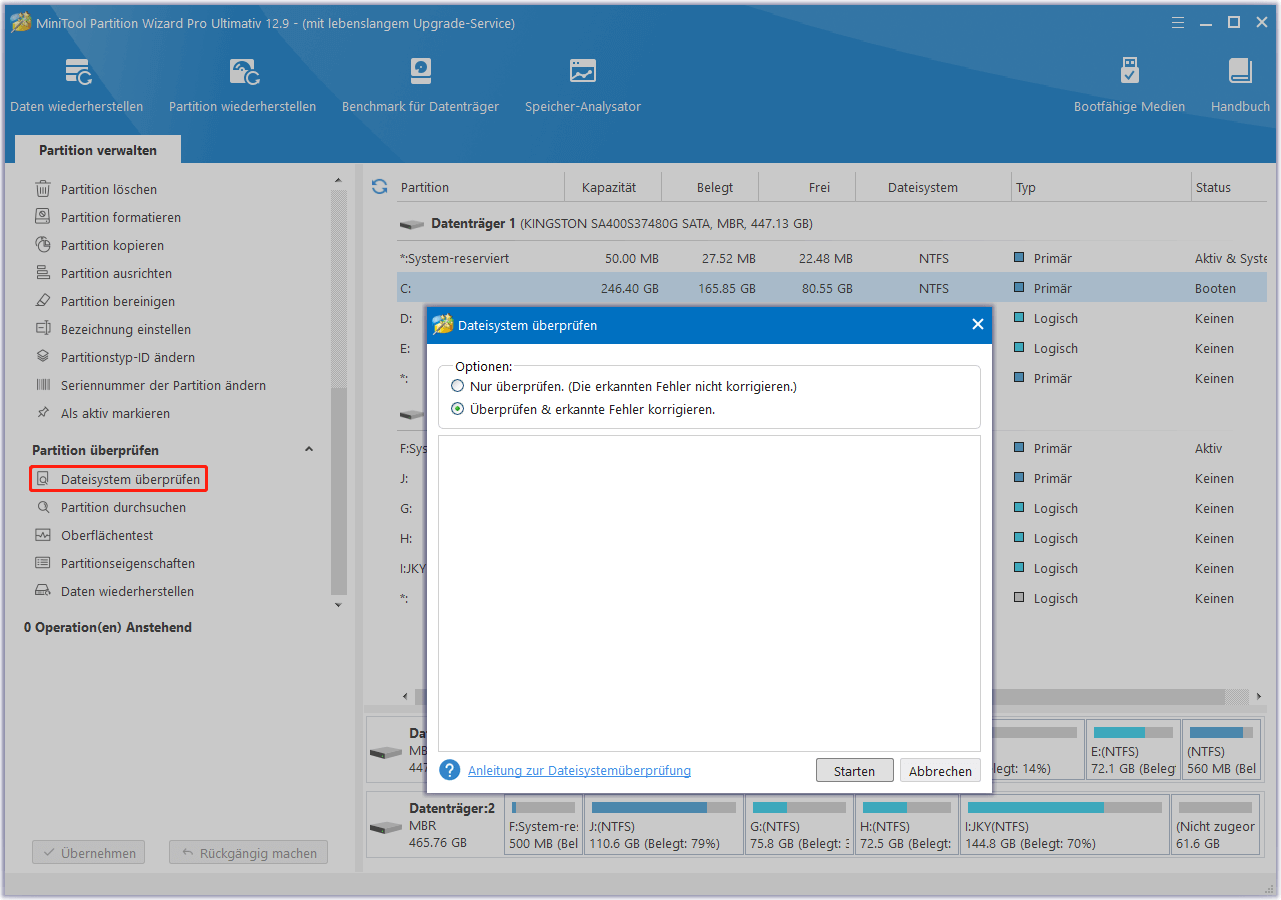
Task: Select Partition bereinigen action
Action: (118, 301)
